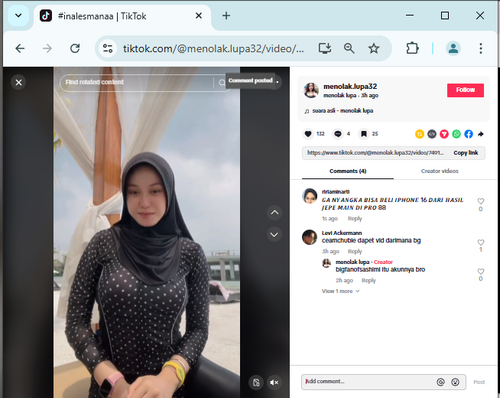This screenshot has height=398, width=500.
Task: Select the #inalesmanaa | TikTok tab
Action: [122, 16]
